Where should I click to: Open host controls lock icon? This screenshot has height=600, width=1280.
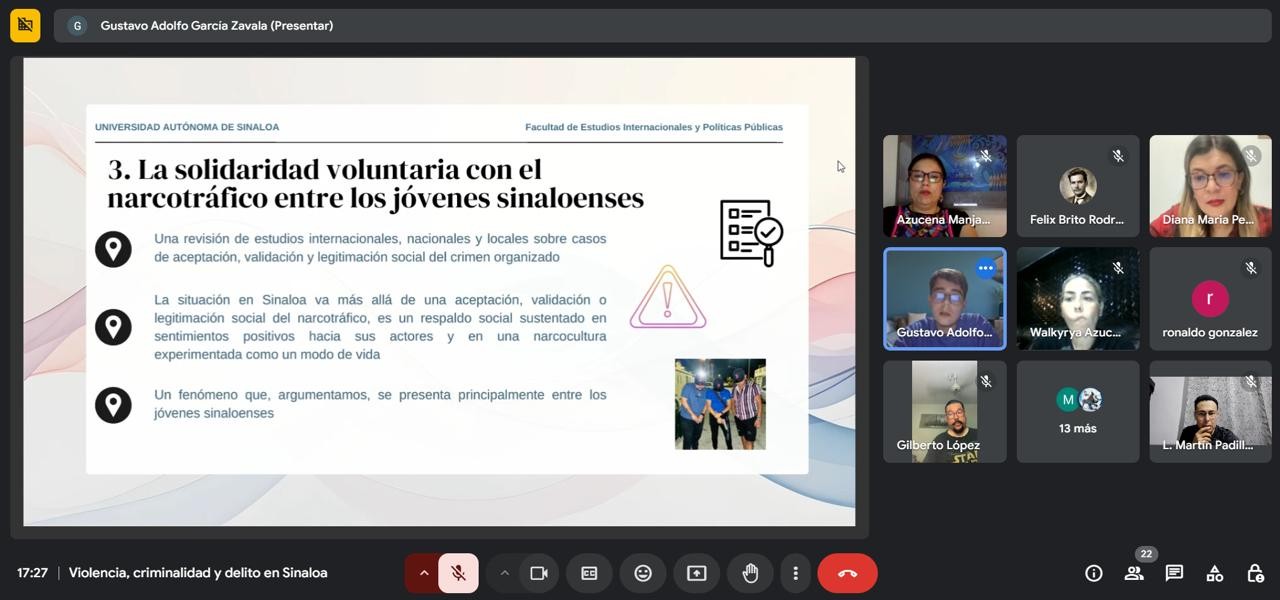tap(1255, 573)
